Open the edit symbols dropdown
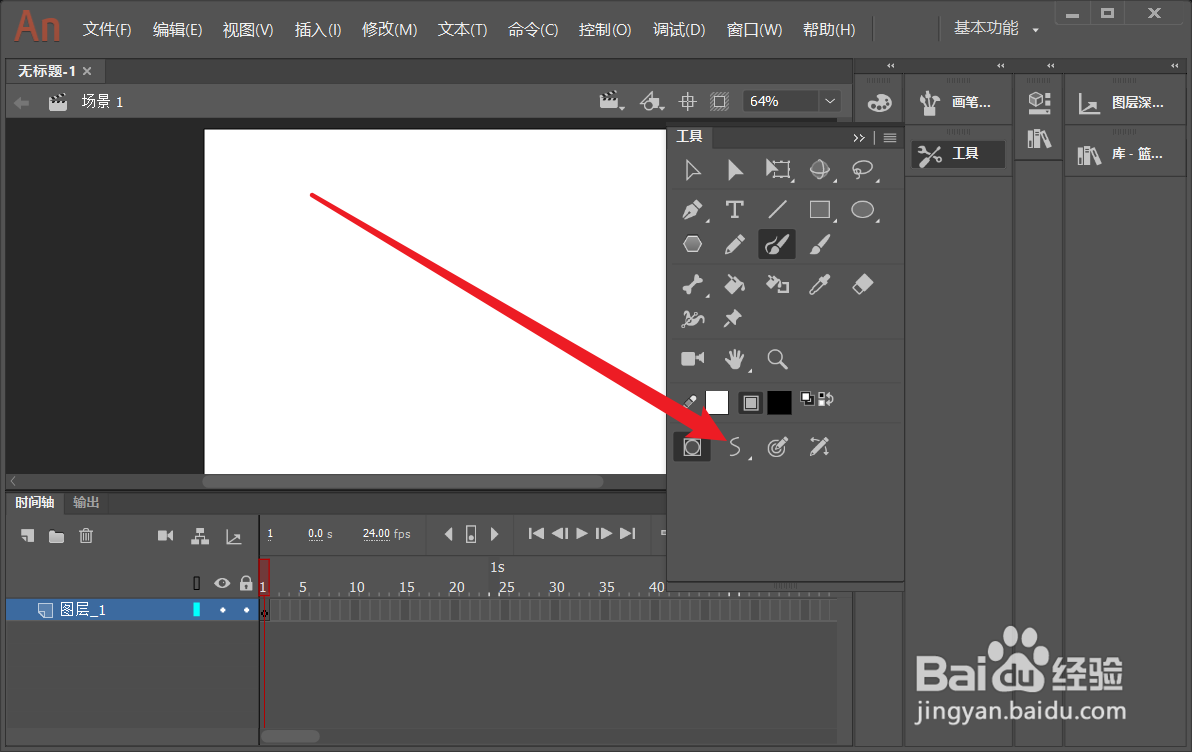Screen dimensions: 1192x752 click(651, 101)
